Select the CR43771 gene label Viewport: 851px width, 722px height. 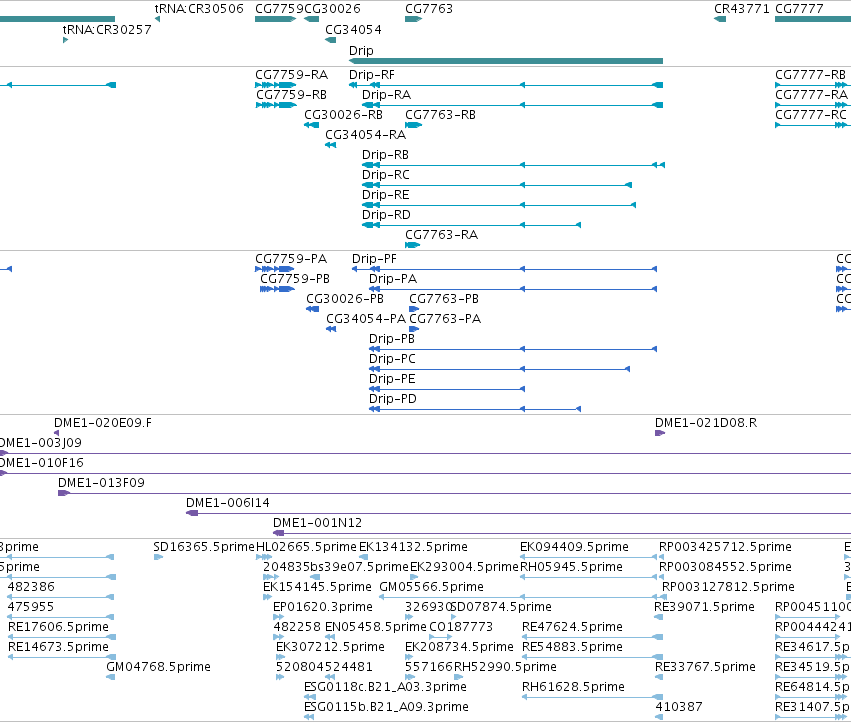click(742, 9)
